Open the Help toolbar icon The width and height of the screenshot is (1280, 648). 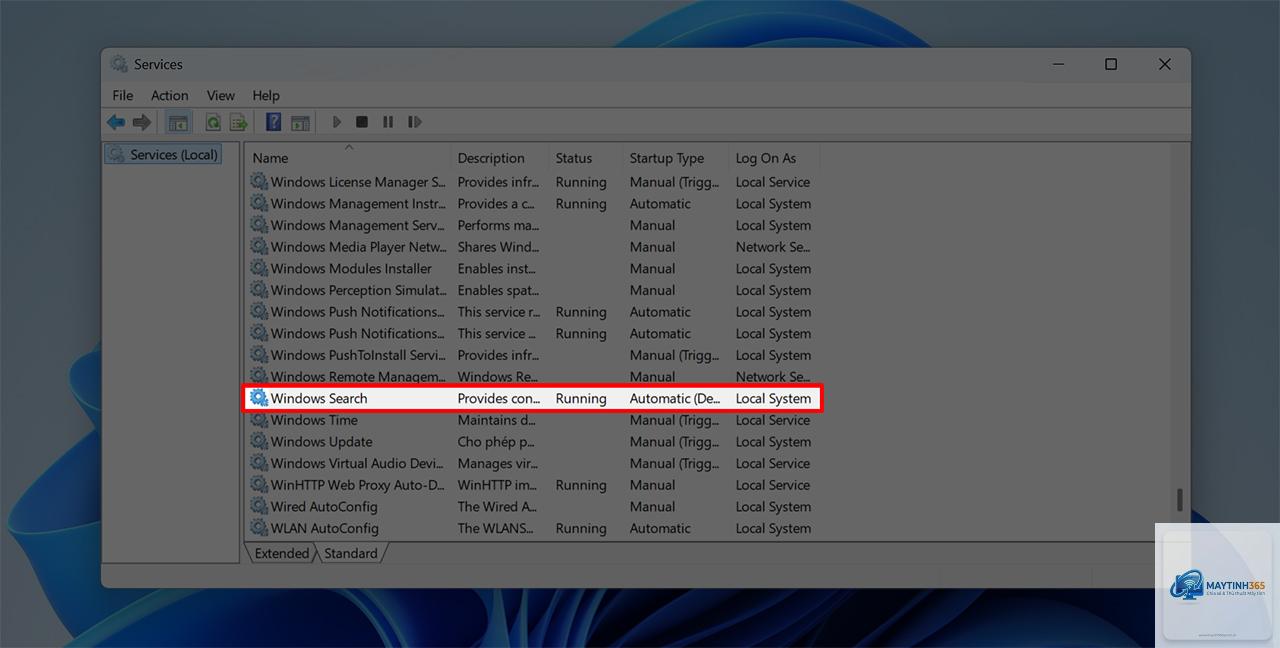(273, 122)
